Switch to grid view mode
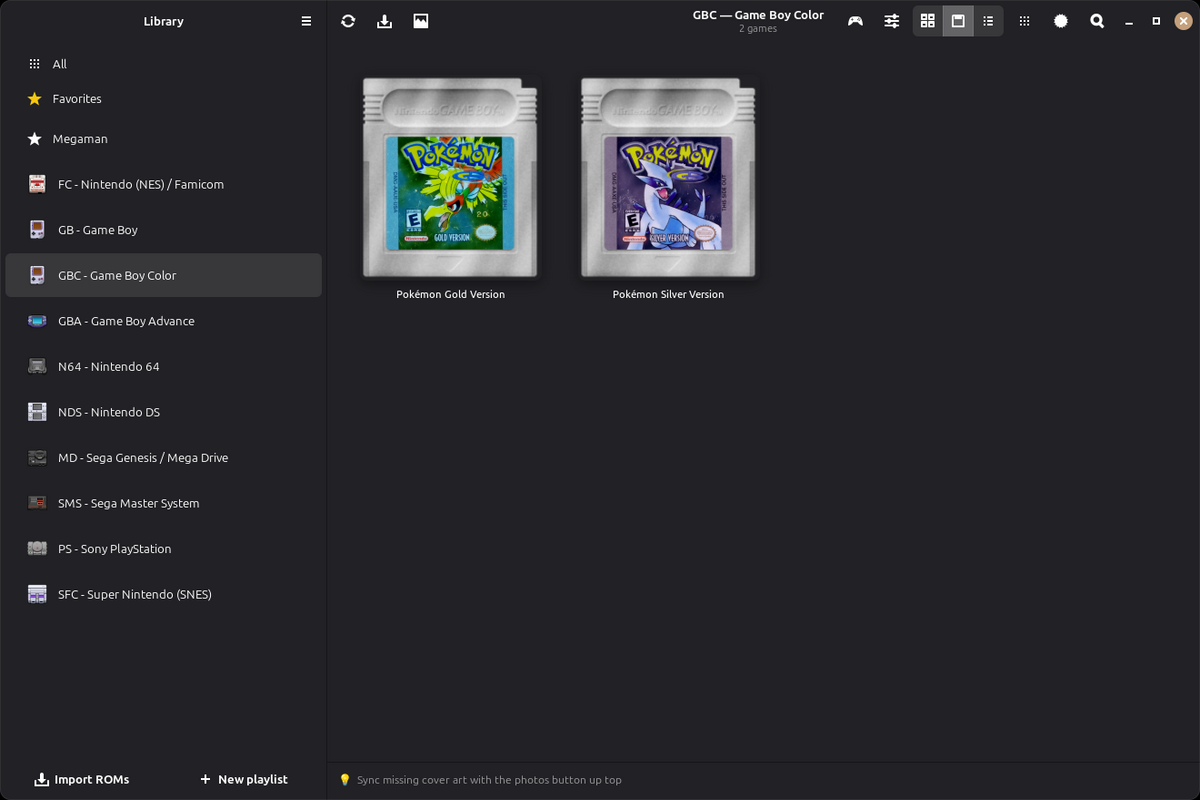This screenshot has height=800, width=1200. pos(928,21)
